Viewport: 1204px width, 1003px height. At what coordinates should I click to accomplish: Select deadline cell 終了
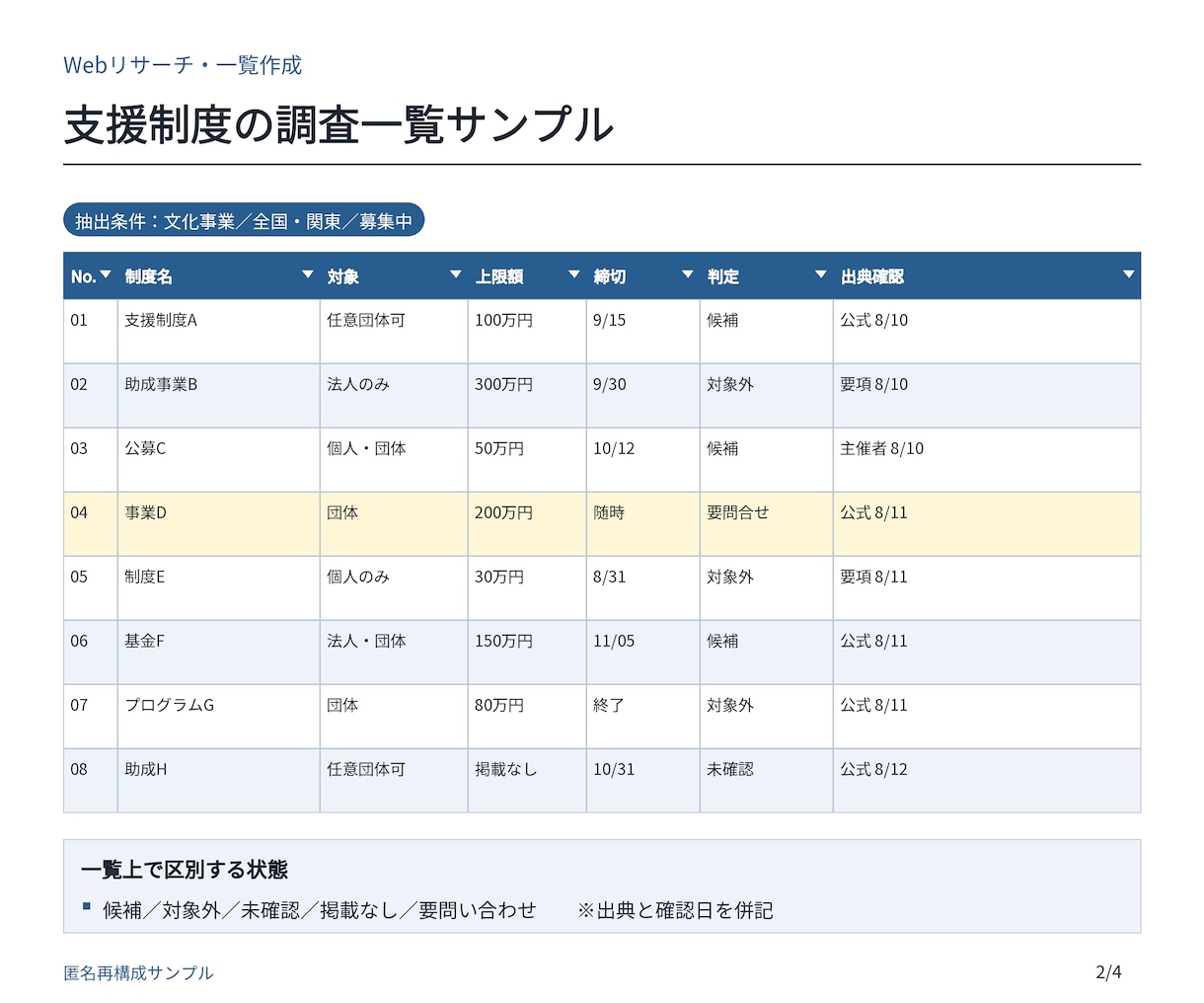tap(643, 716)
